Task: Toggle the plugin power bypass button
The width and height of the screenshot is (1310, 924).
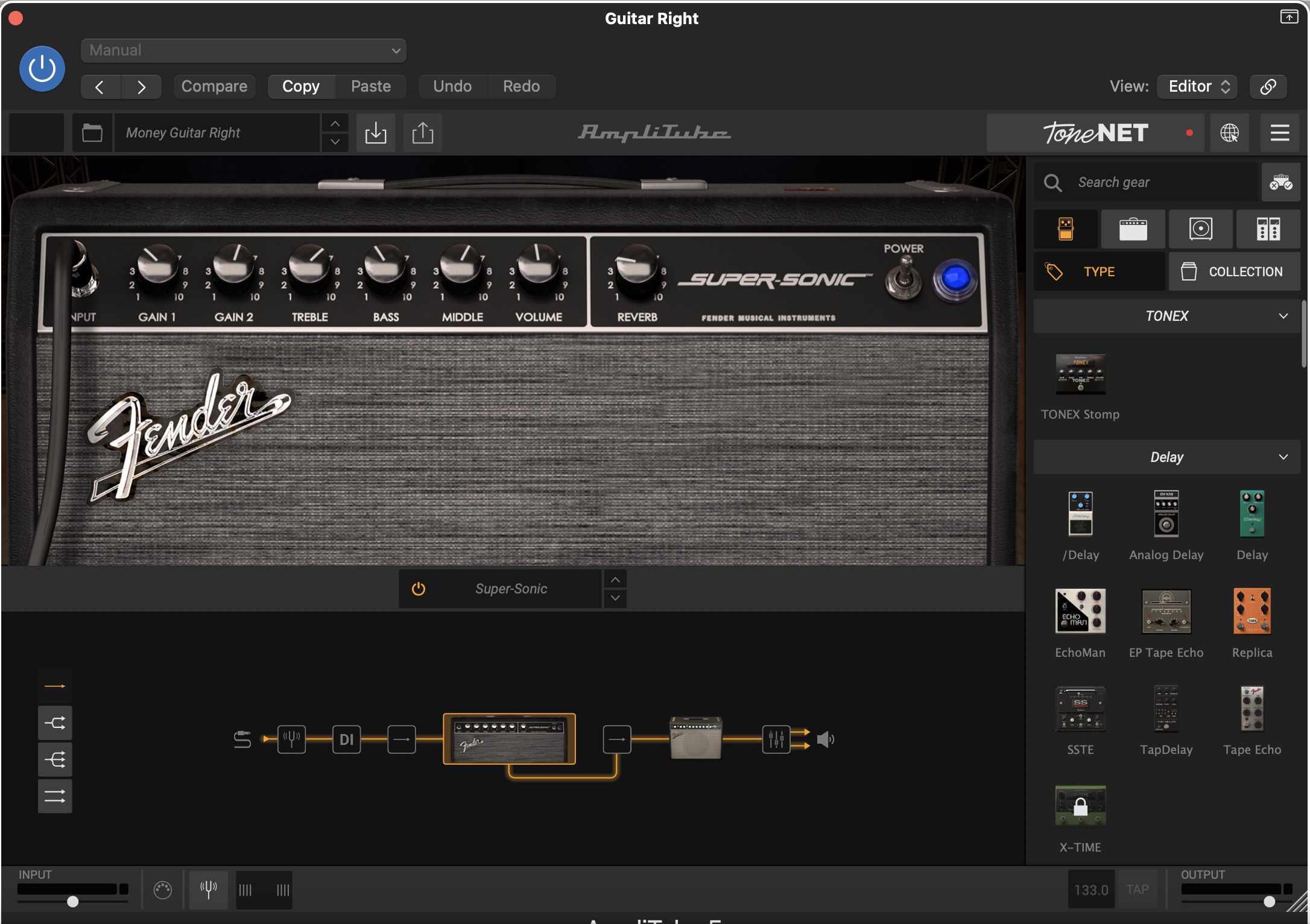Action: click(x=42, y=69)
